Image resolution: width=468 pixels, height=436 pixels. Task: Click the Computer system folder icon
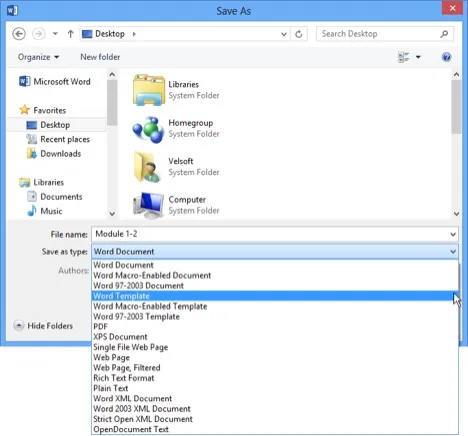[x=148, y=205]
